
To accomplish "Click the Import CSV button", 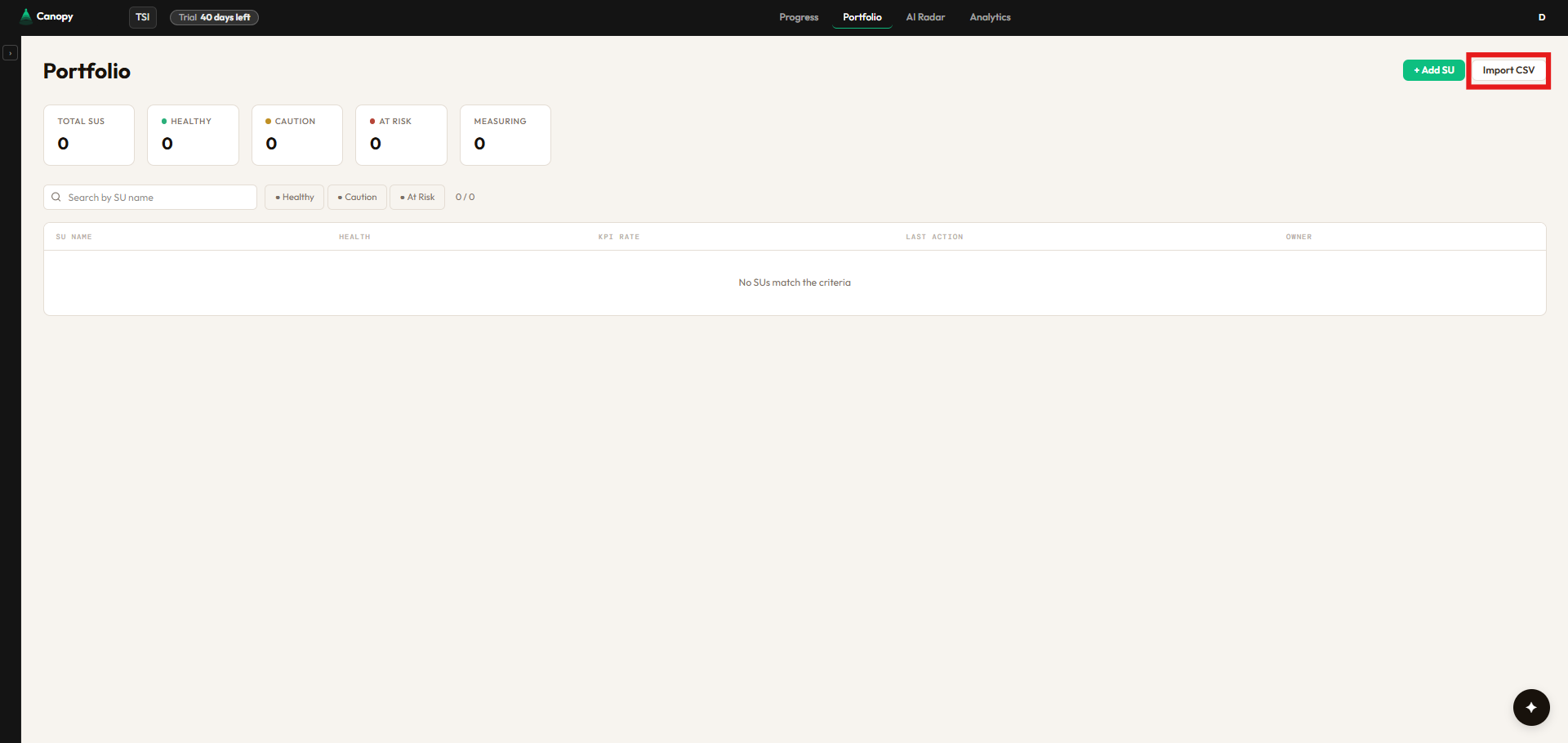I will point(1508,70).
